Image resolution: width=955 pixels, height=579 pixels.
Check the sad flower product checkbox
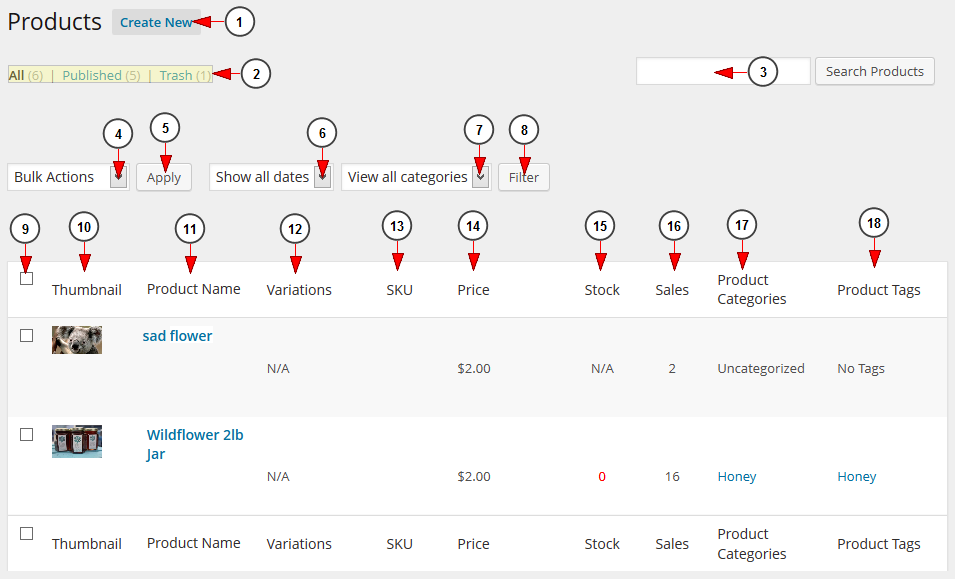[x=26, y=335]
